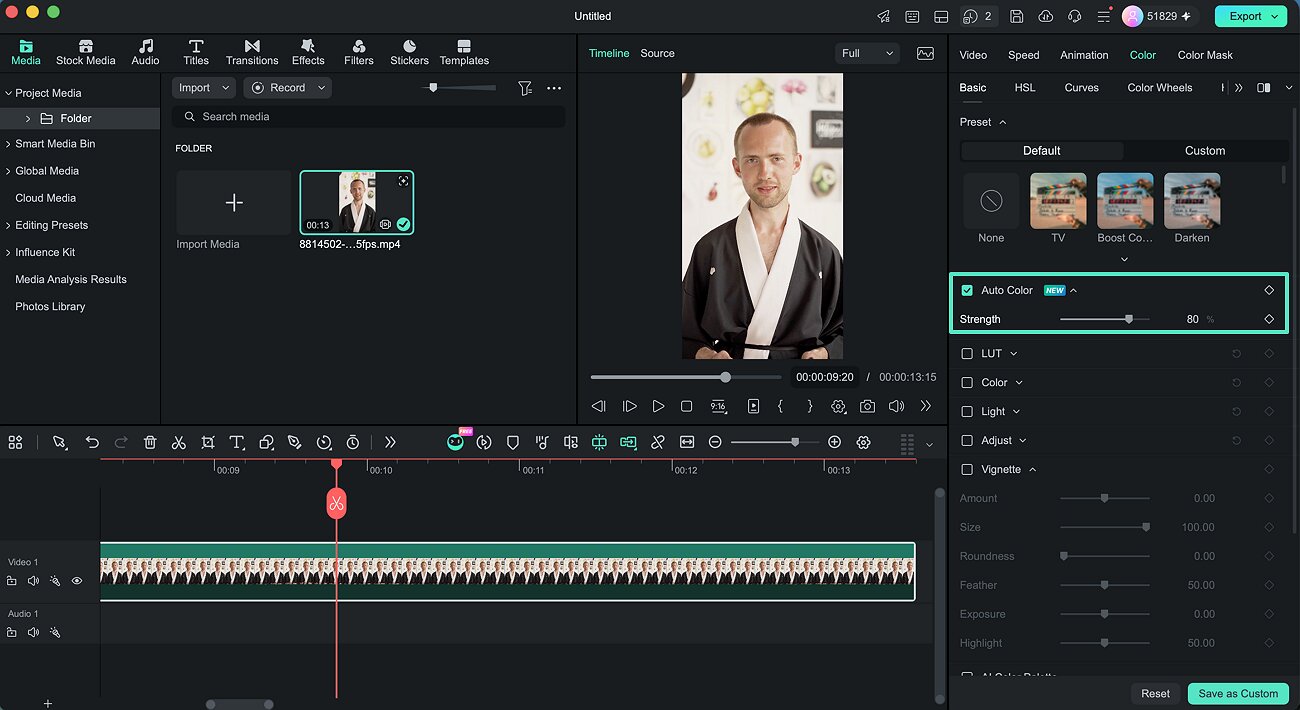Toggle the compare view icon in Color panel
Image resolution: width=1300 pixels, height=710 pixels.
tap(1264, 88)
